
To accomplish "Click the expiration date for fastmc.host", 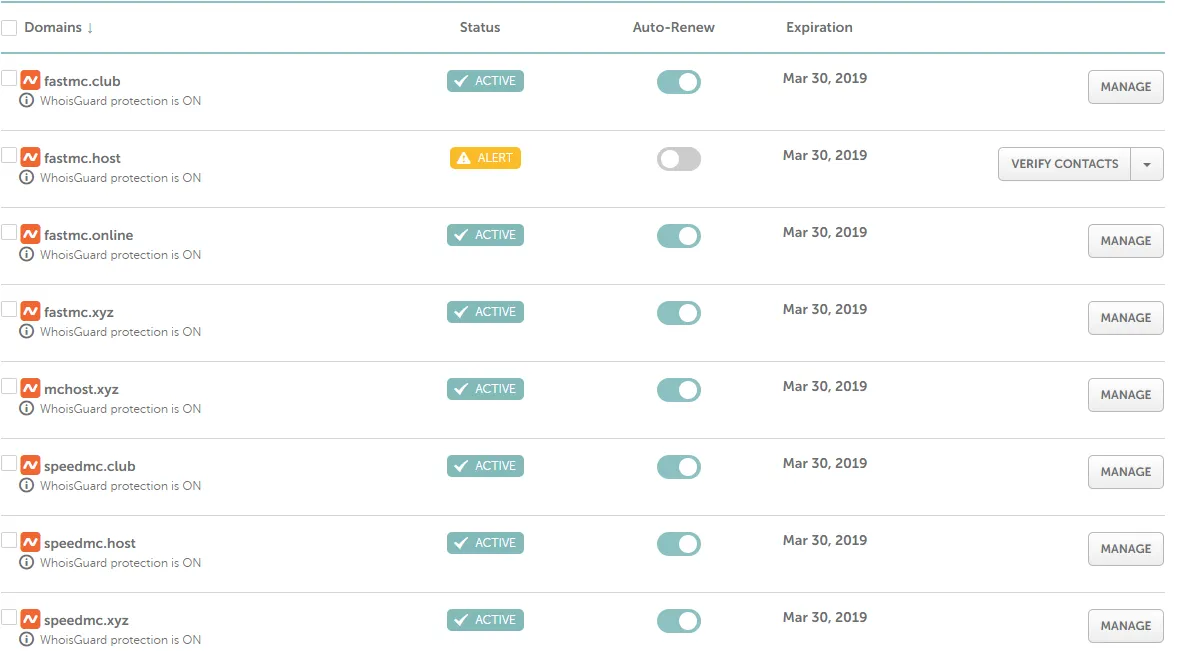I will (825, 155).
